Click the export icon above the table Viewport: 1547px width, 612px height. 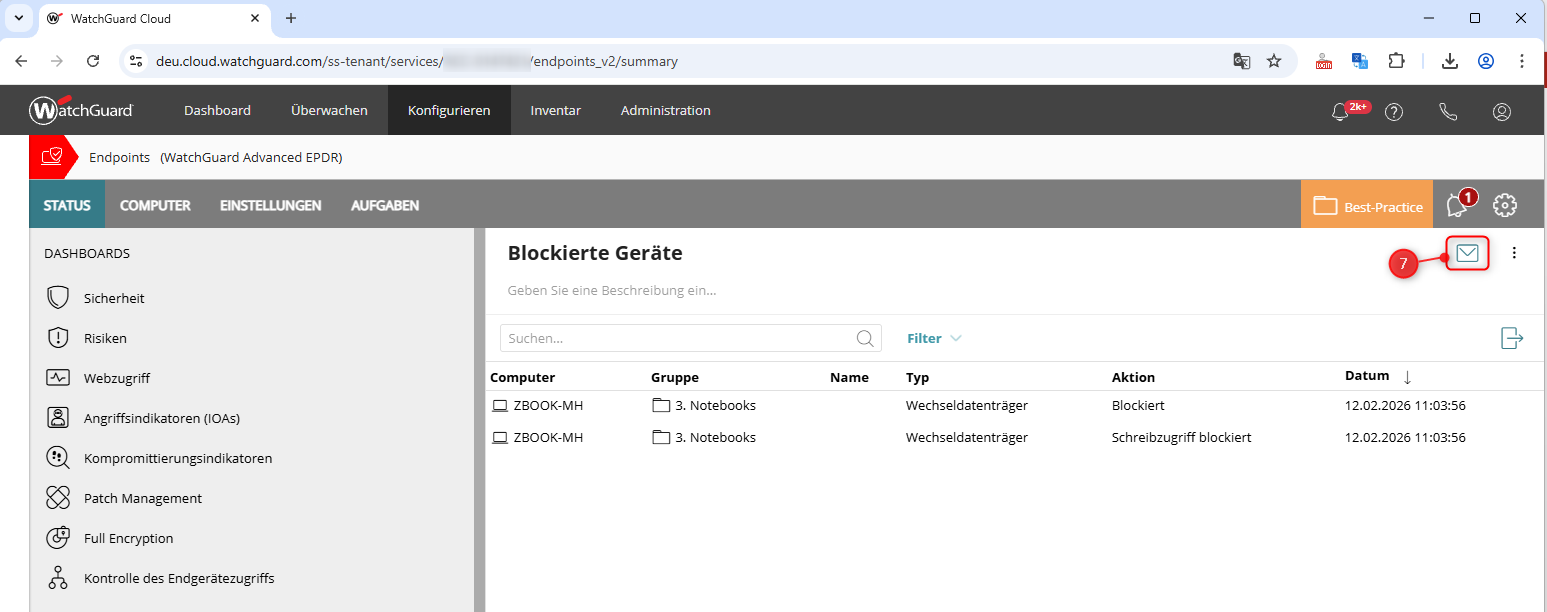(1512, 338)
